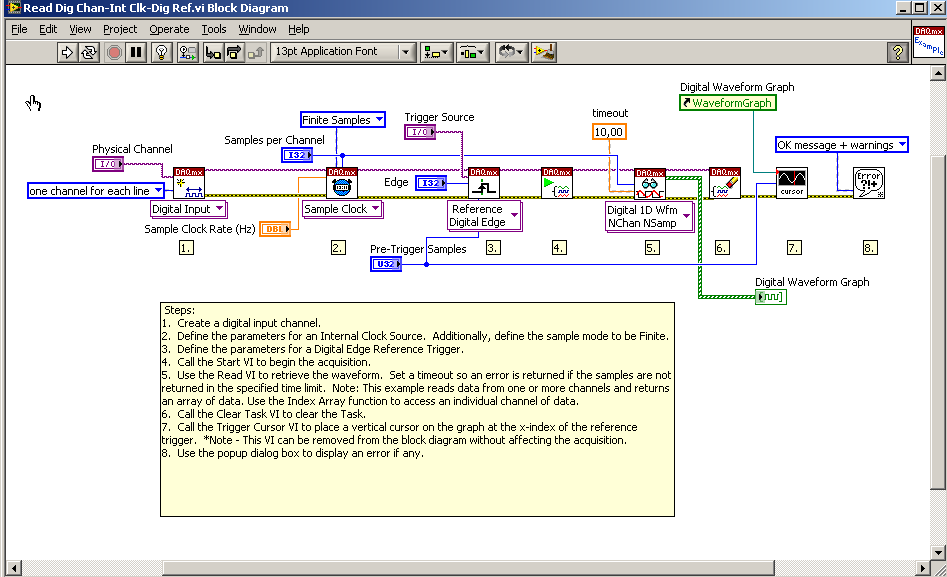Click the timeout constant value field
Image resolution: width=947 pixels, height=577 pixels.
click(608, 132)
